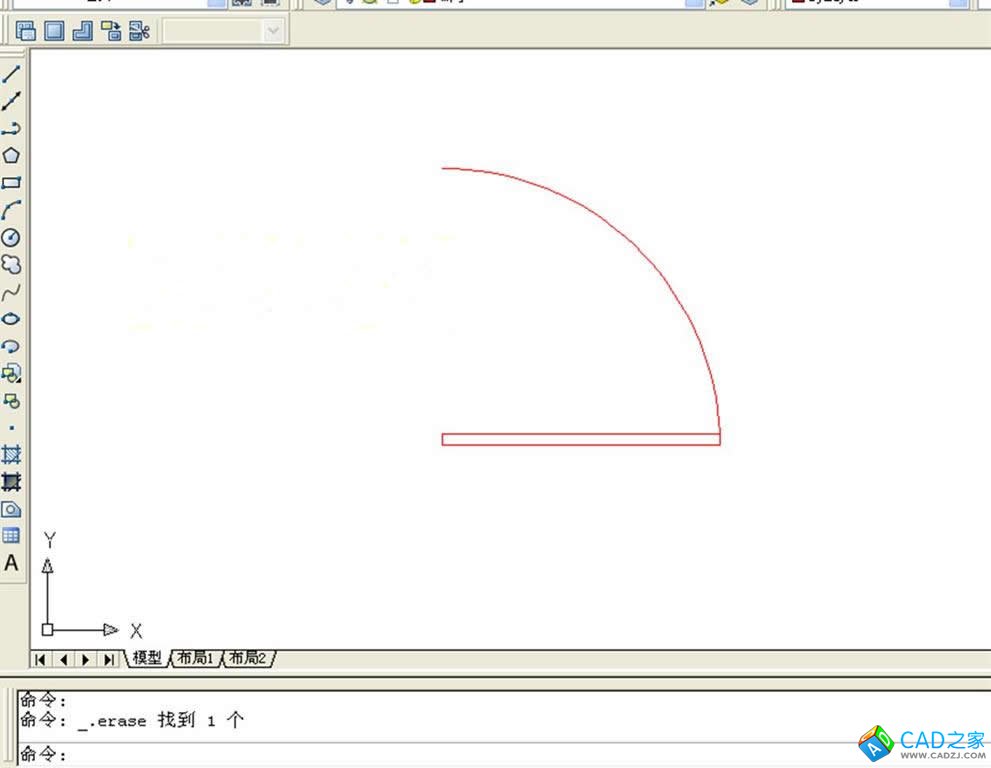The height and width of the screenshot is (768, 991).
Task: Jump to the first layout tab arrow
Action: click(41, 659)
